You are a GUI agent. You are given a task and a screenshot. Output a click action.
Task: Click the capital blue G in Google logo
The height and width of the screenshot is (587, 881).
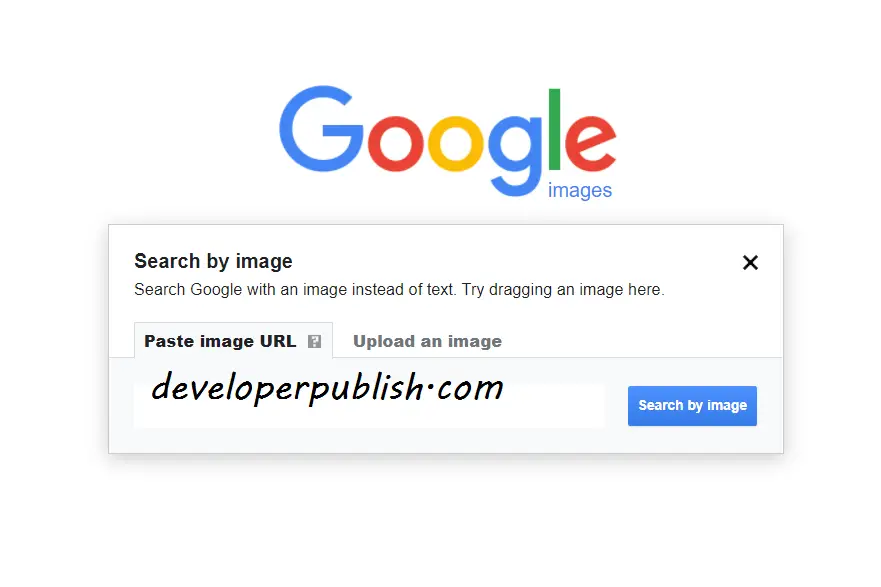321,129
